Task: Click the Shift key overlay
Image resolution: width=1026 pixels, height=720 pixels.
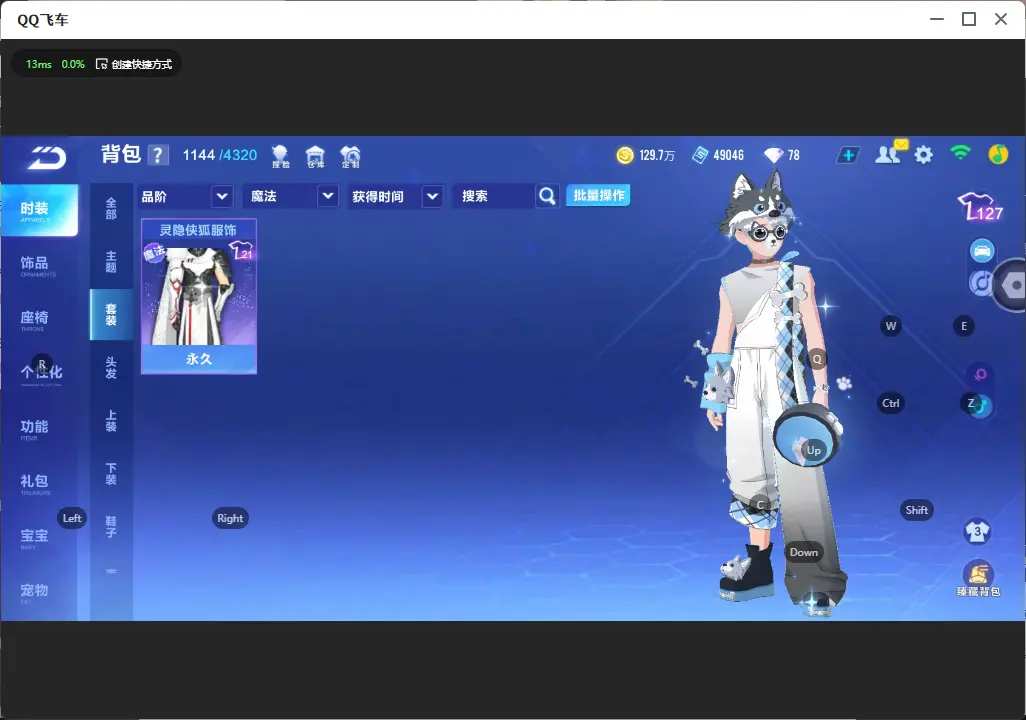Action: (x=917, y=510)
